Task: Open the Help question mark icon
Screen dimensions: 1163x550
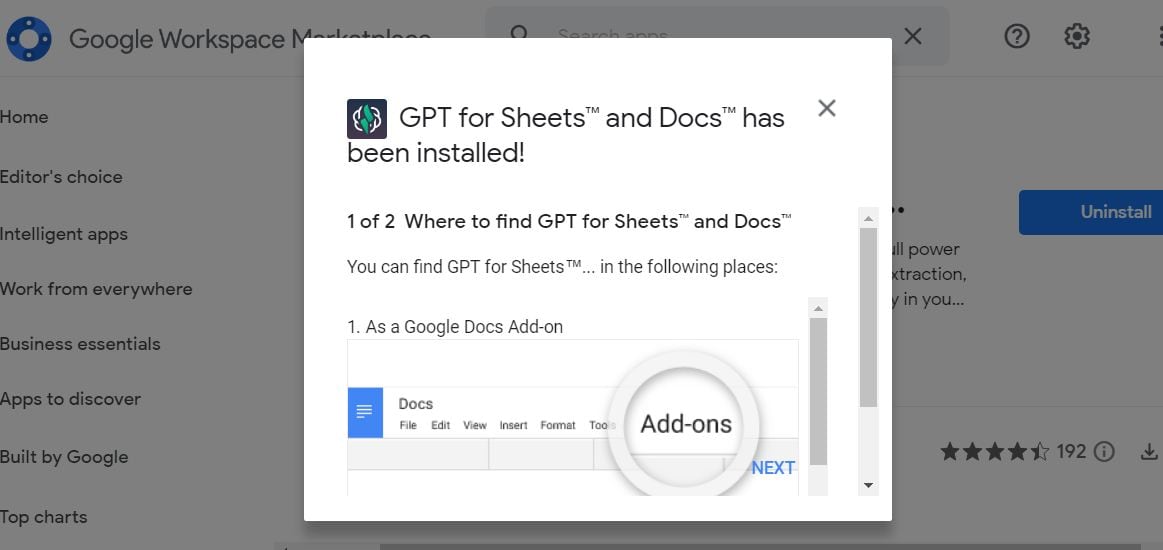Action: [x=1017, y=36]
